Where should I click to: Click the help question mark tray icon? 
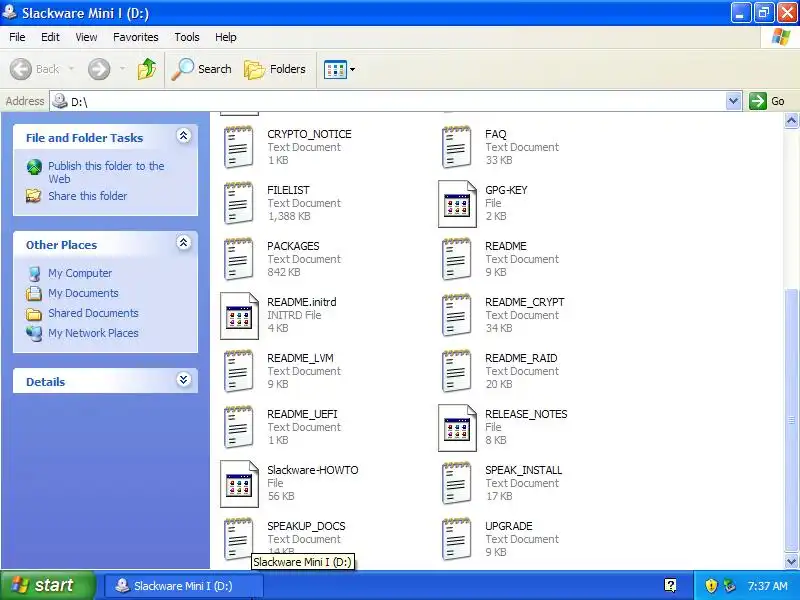coord(670,586)
